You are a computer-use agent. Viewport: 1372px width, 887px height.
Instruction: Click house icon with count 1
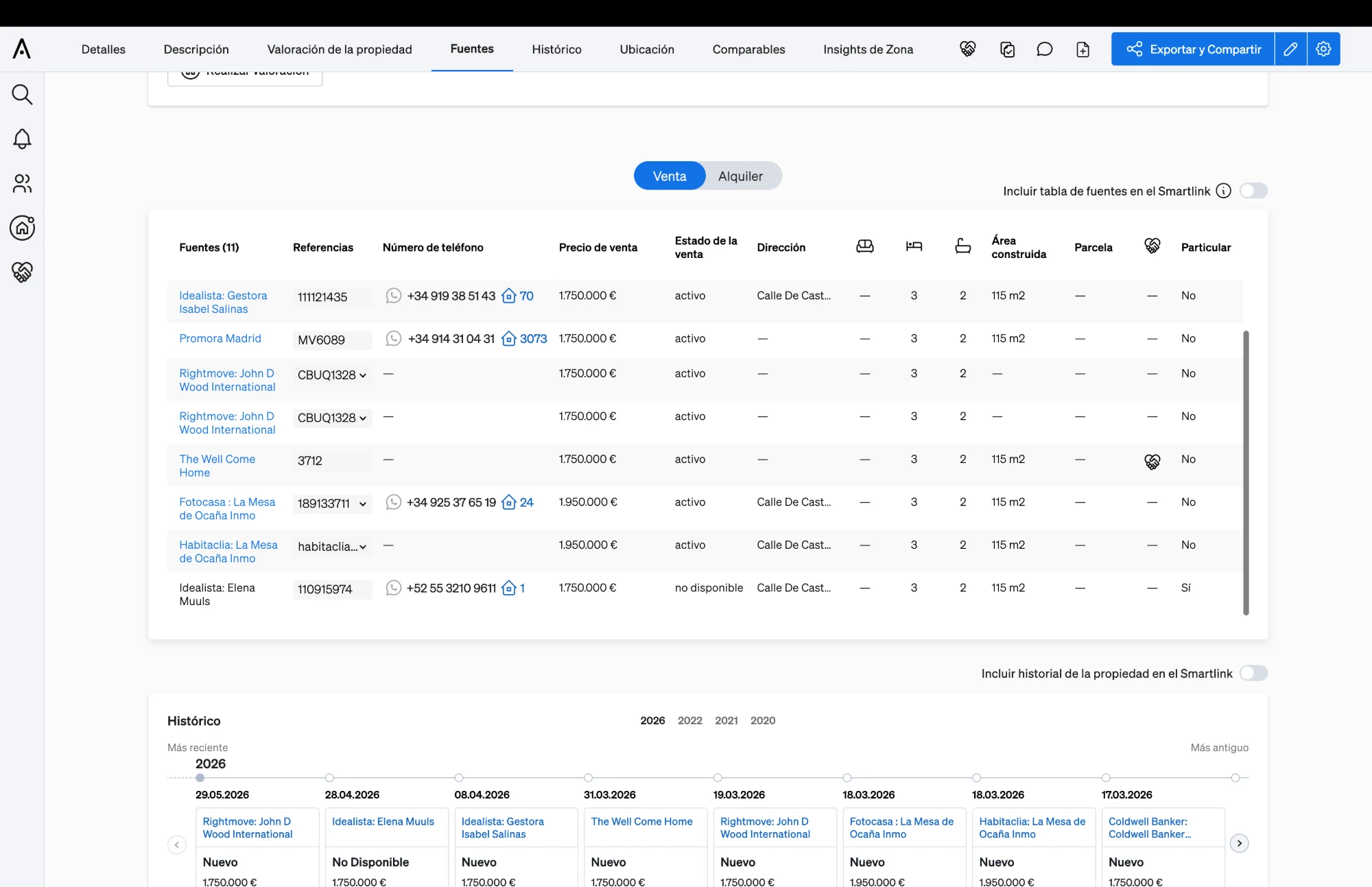(x=508, y=588)
